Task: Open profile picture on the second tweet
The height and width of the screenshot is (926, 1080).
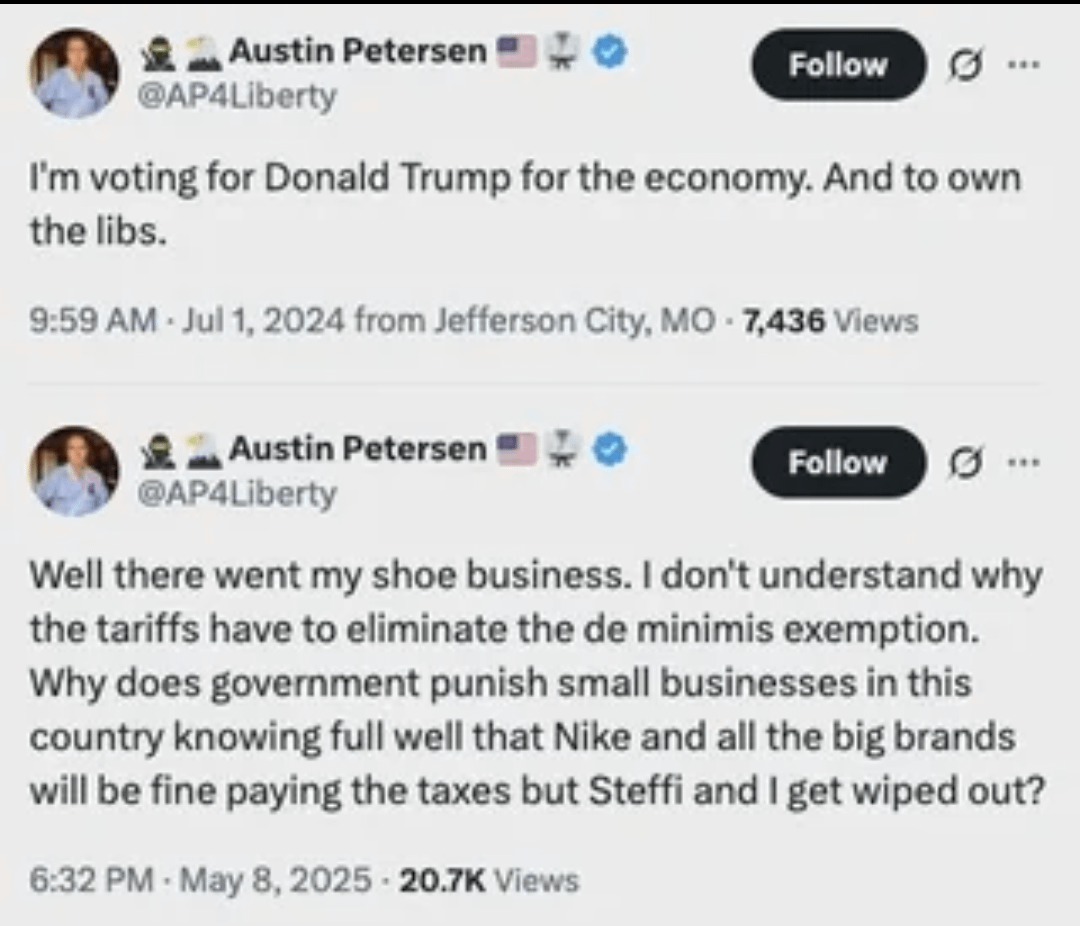Action: coord(74,471)
